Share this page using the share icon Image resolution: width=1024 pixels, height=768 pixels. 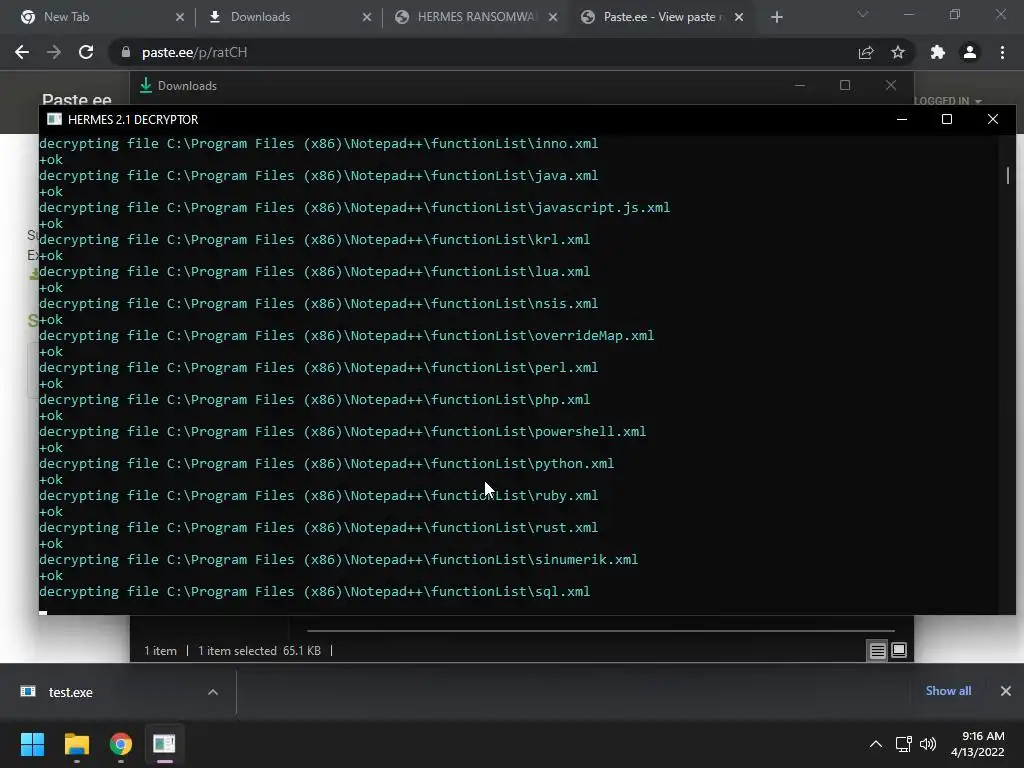pyautogui.click(x=866, y=52)
